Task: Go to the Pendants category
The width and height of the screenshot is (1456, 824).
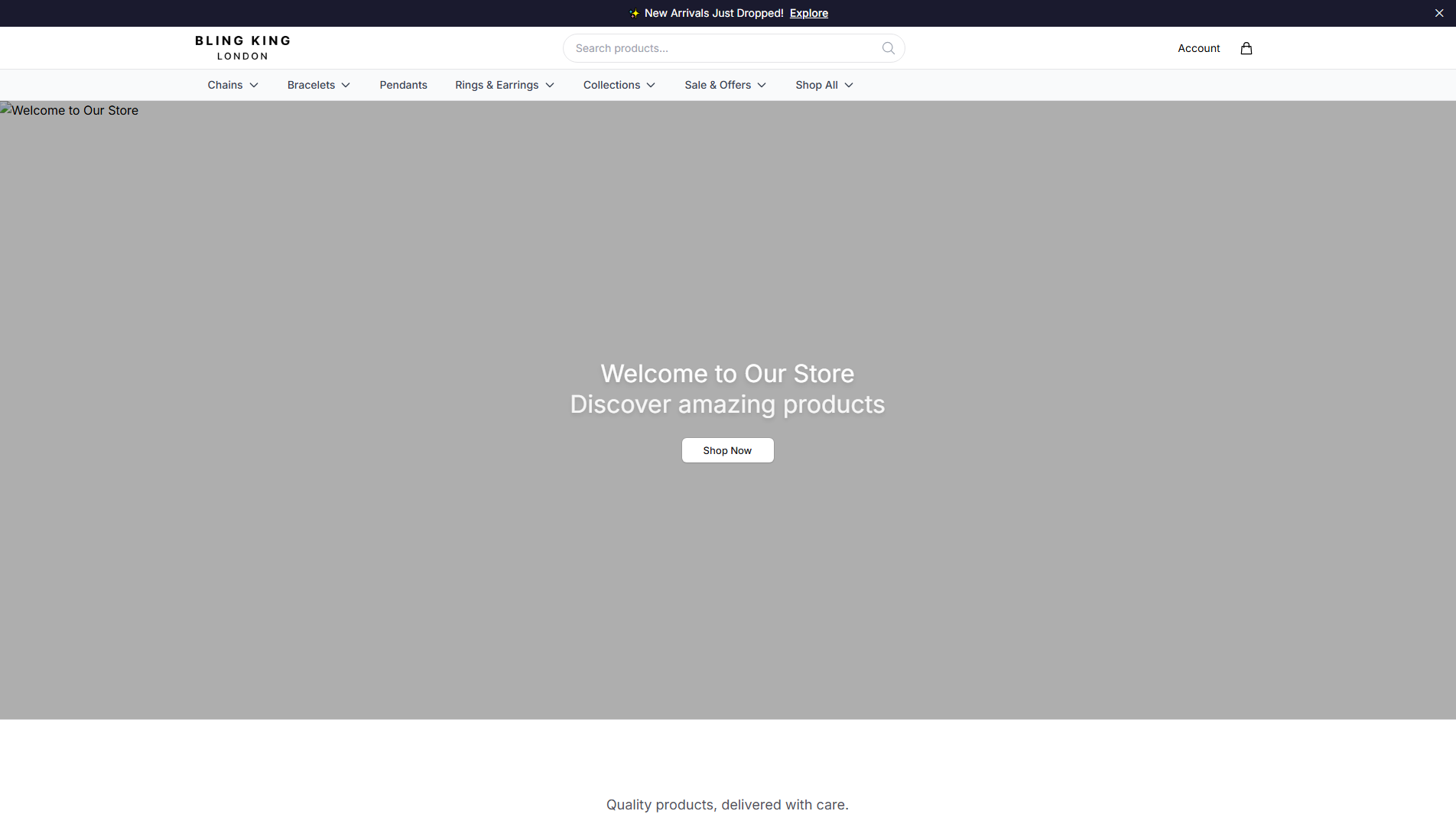Action: click(x=403, y=85)
